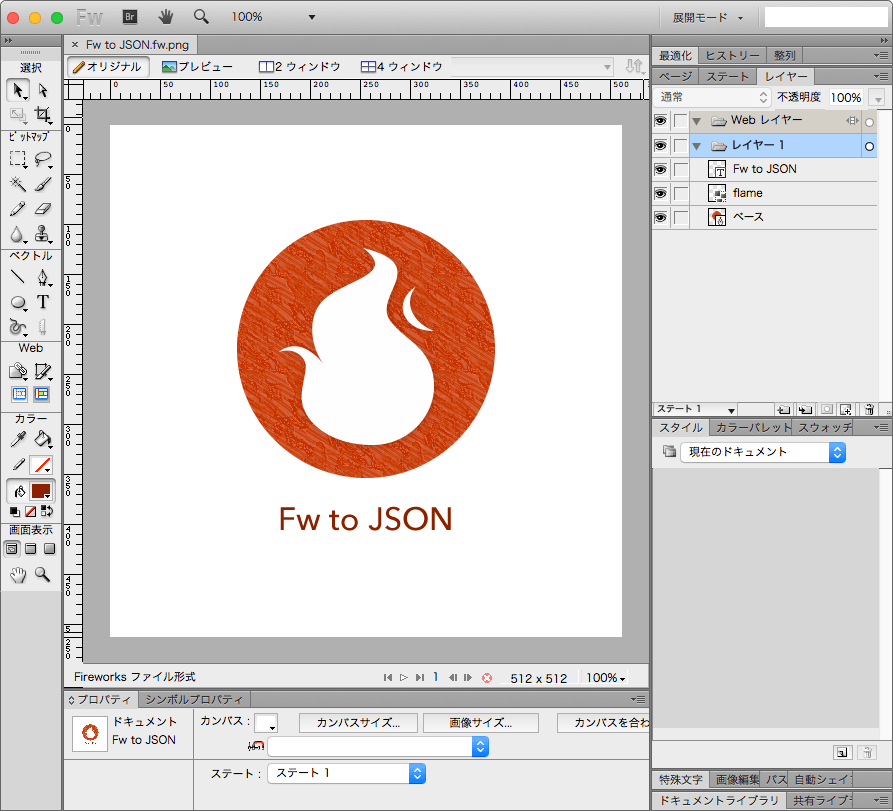The image size is (893, 811).
Task: Hide the flame layer with eye icon
Action: [660, 193]
